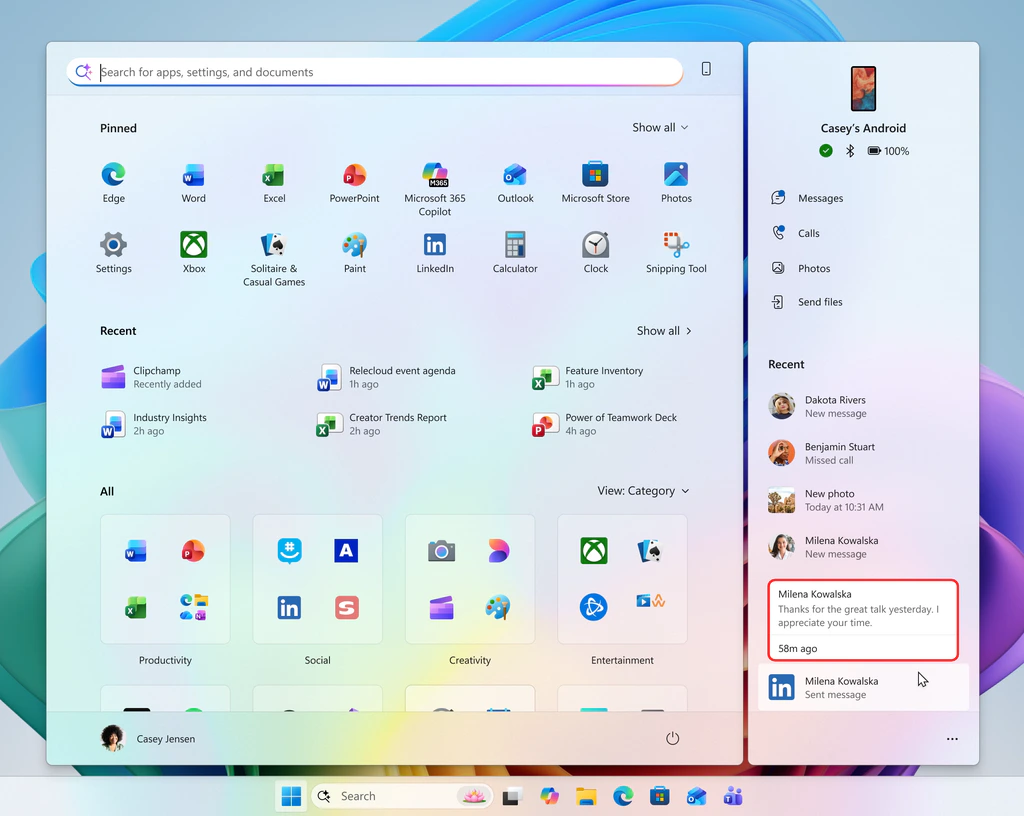Open the Clock app
Image resolution: width=1024 pixels, height=816 pixels.
coord(596,253)
